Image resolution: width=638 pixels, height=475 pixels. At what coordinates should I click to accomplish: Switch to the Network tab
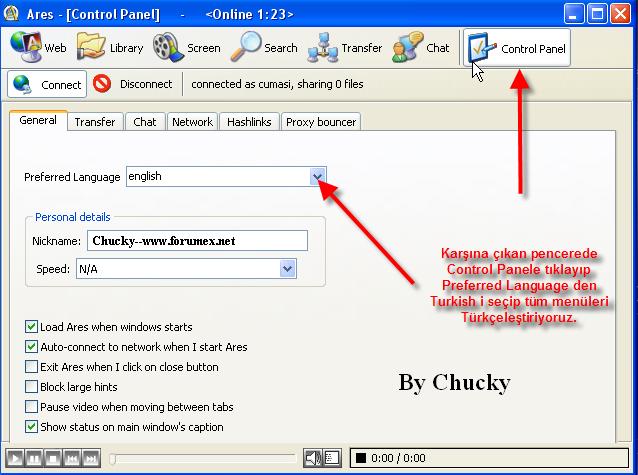tap(192, 122)
